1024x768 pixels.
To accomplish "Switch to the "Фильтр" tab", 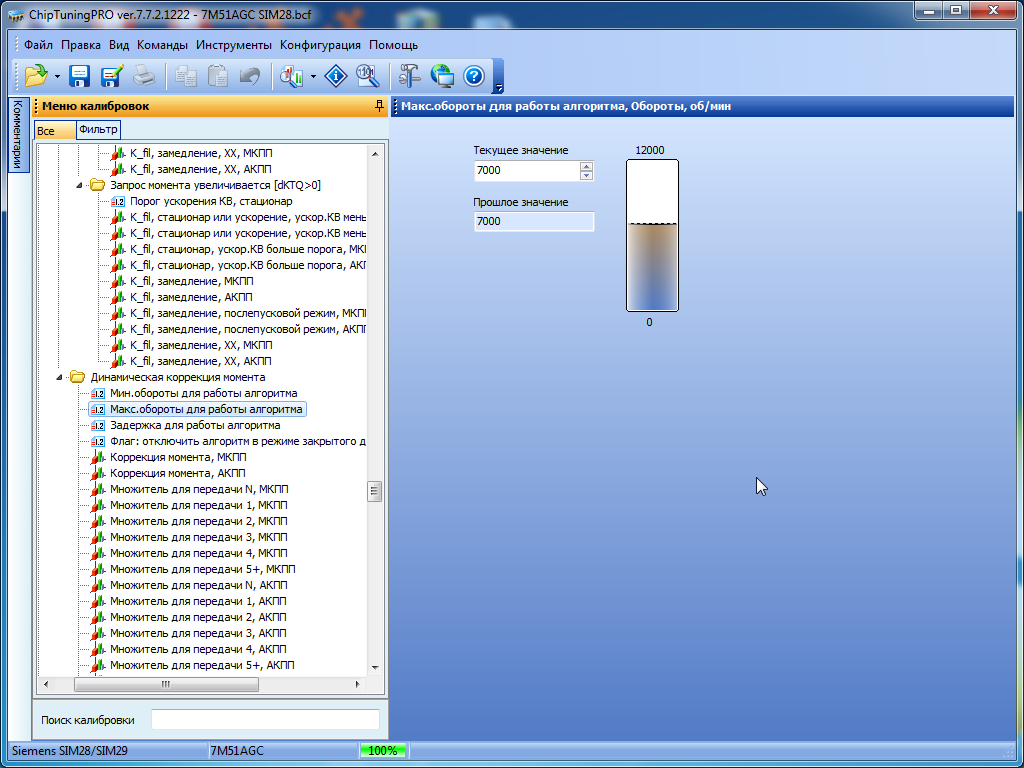I will click(x=98, y=130).
